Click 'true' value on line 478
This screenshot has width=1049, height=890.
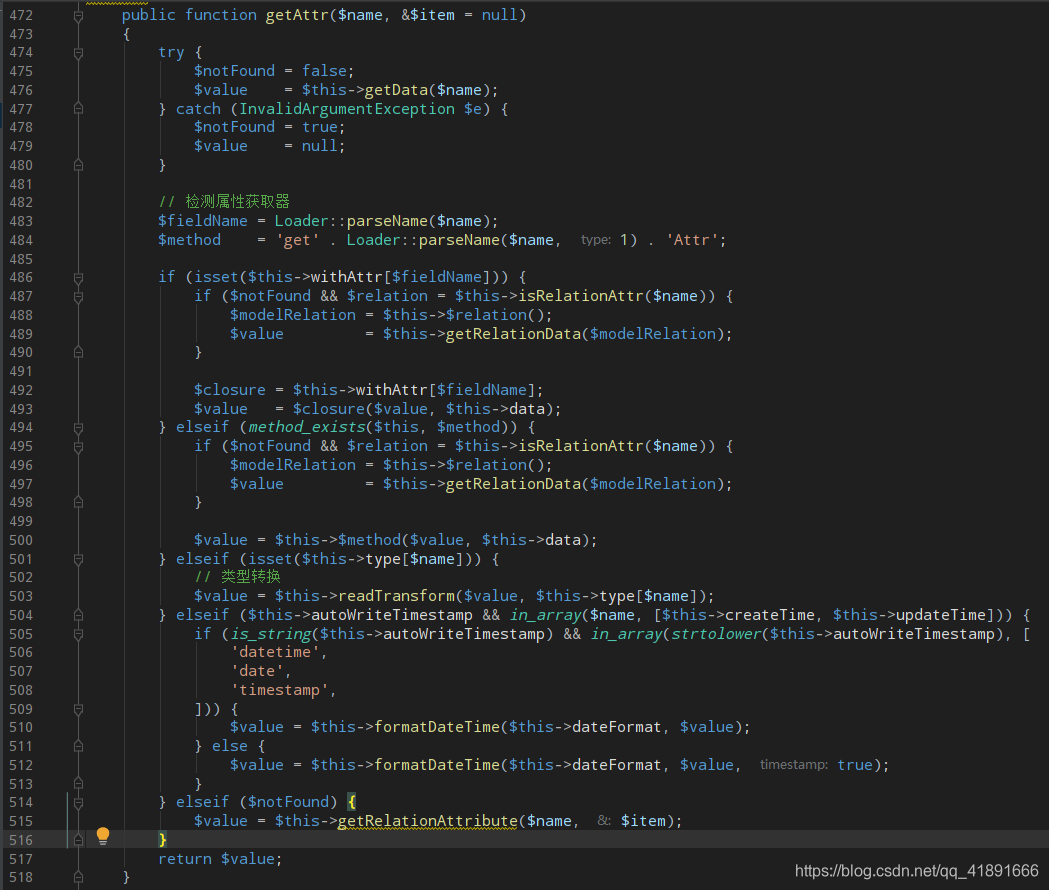coord(319,128)
